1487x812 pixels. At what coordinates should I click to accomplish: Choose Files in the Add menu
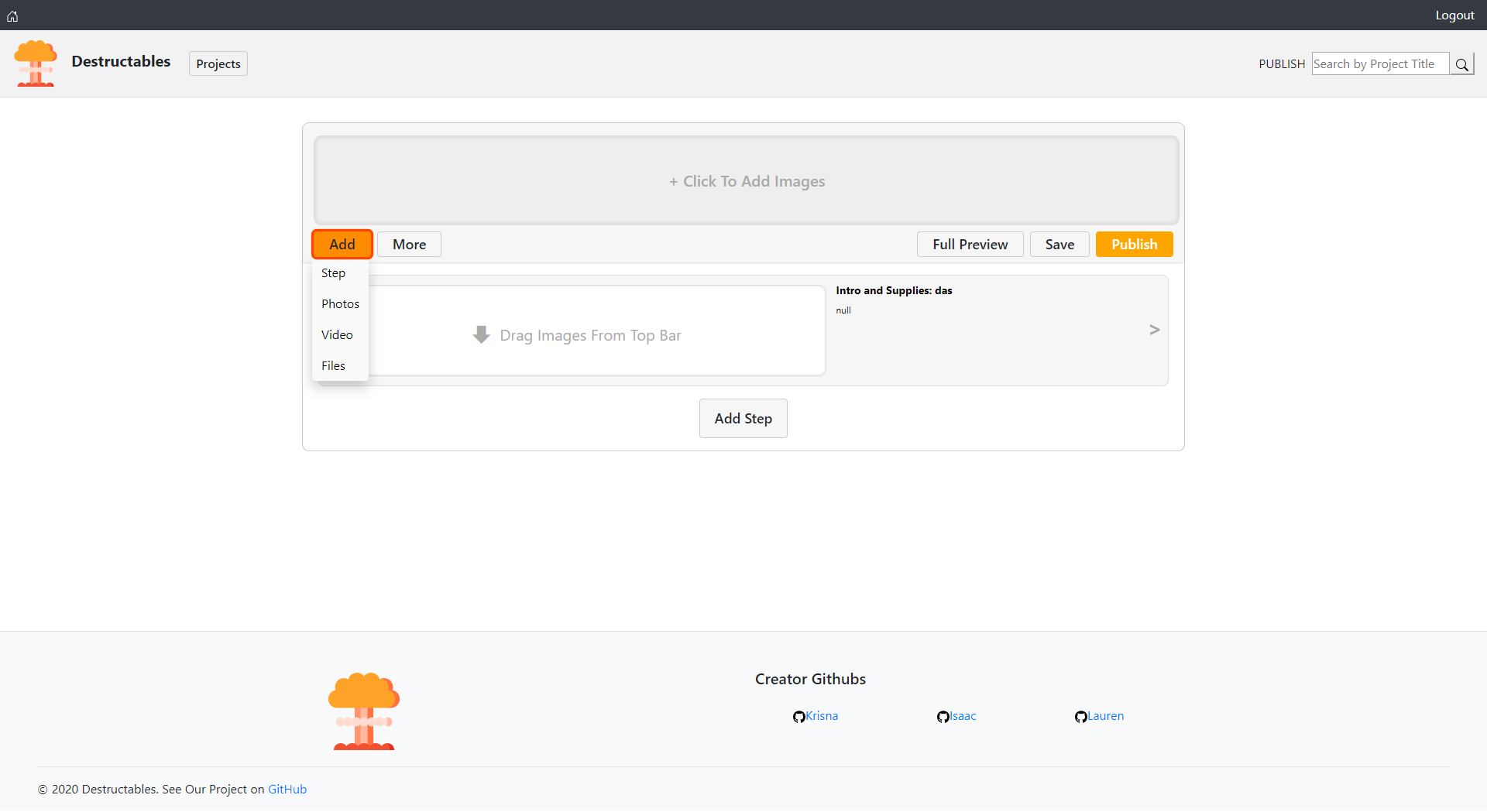334,366
